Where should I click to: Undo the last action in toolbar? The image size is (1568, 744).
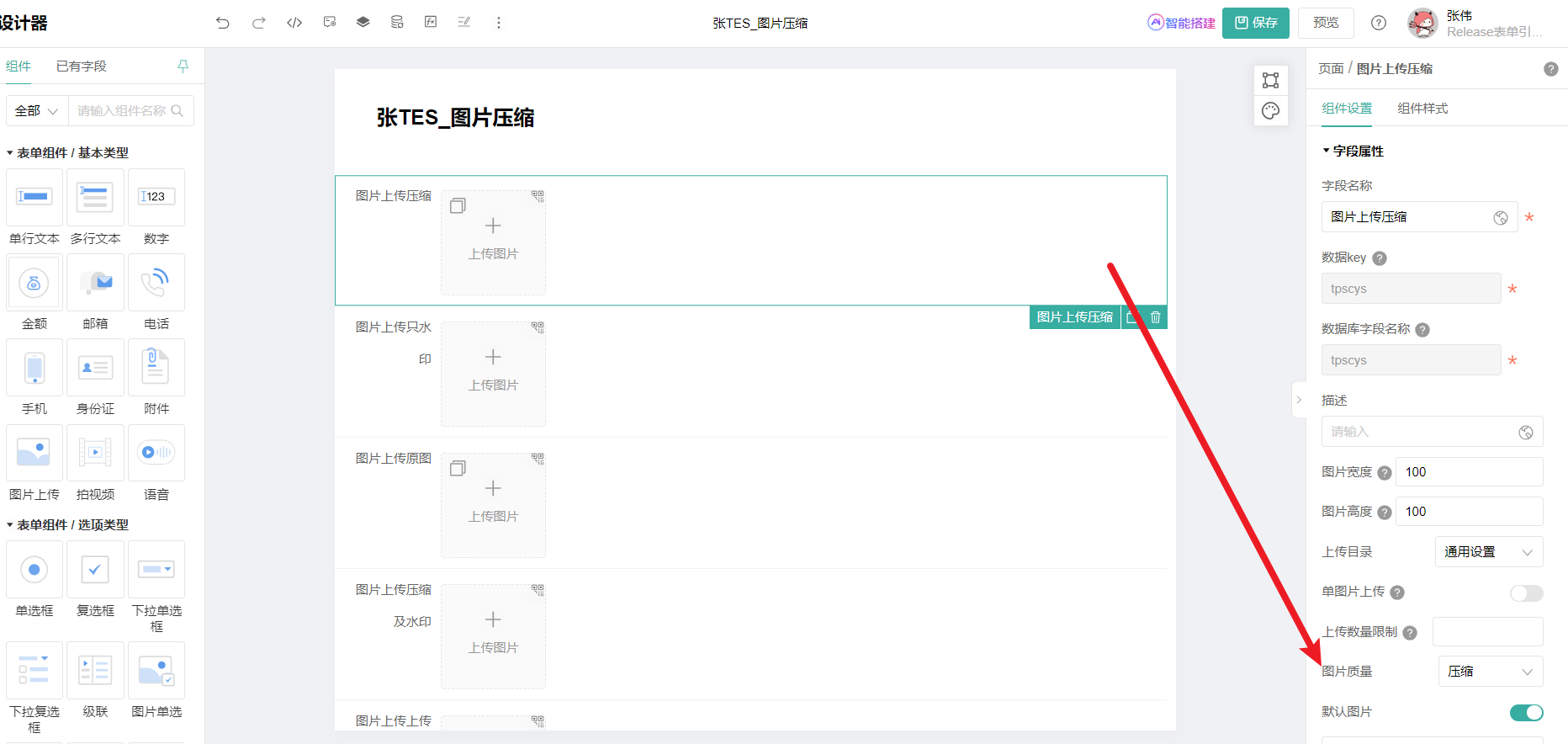[222, 23]
